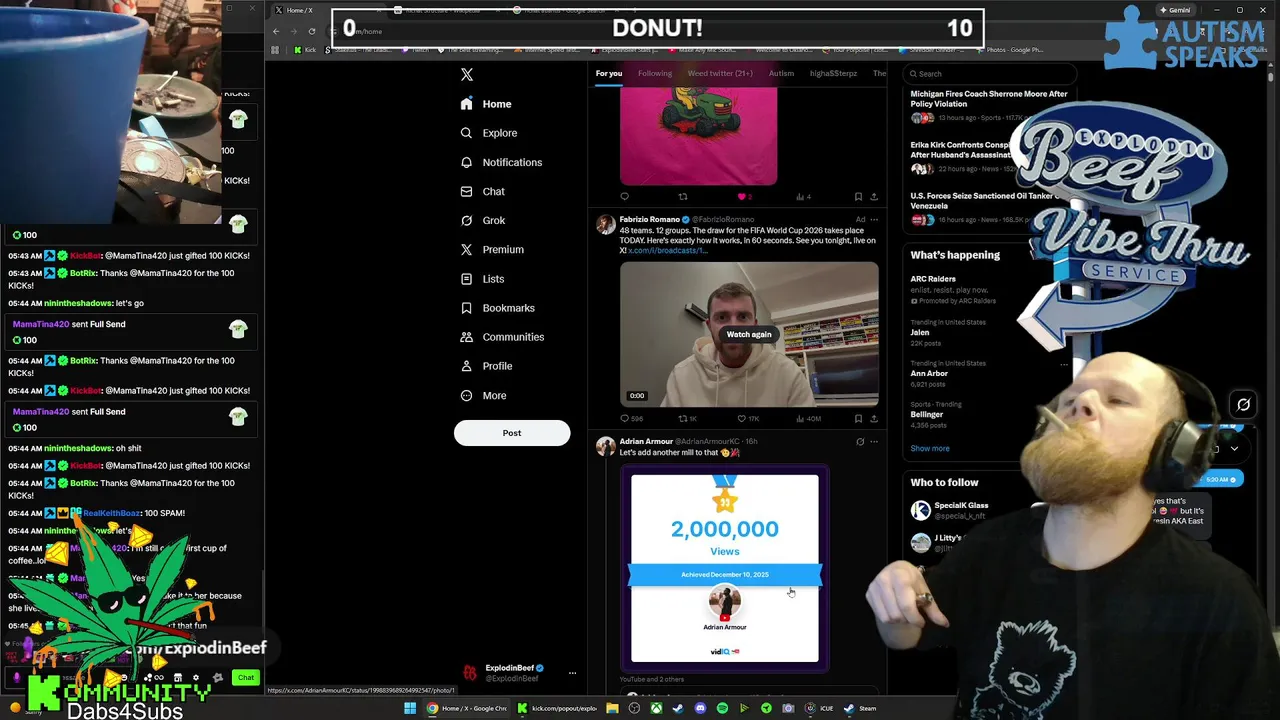
Task: Open x.com/i/broadcasts link in Fabrizio post
Action: [668, 250]
